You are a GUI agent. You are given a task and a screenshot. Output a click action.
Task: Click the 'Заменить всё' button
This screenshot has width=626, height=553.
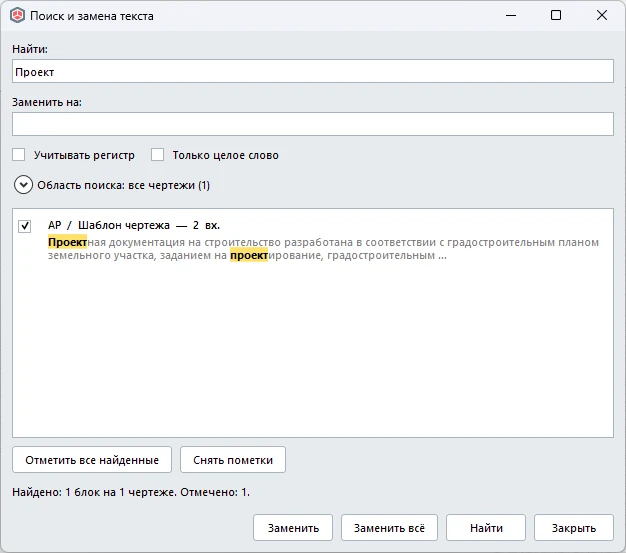pos(389,528)
